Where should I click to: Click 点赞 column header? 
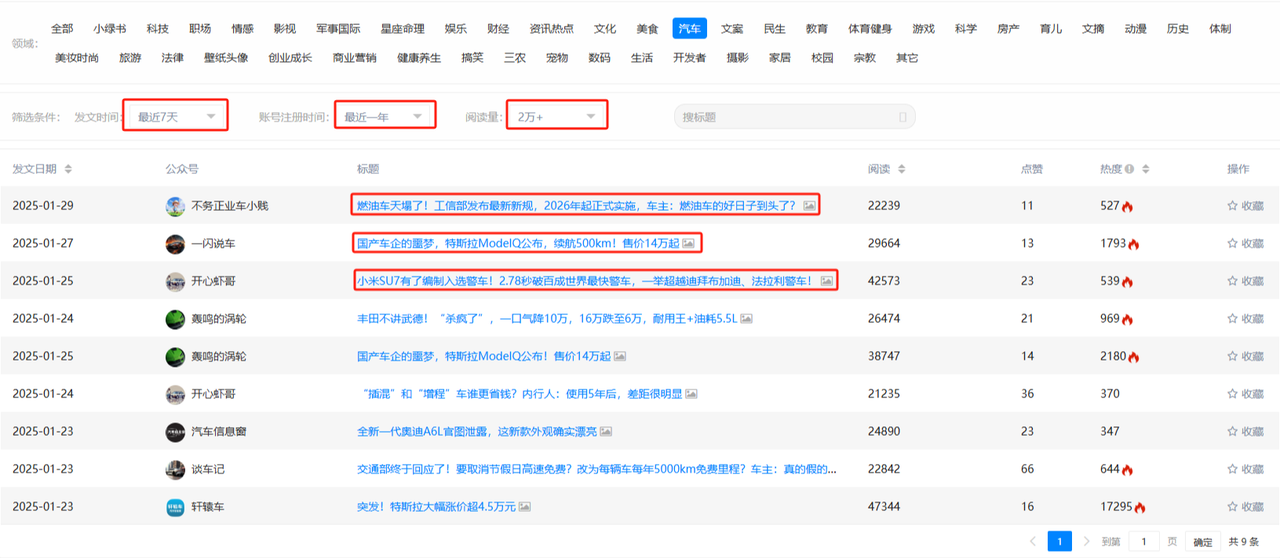point(1031,169)
